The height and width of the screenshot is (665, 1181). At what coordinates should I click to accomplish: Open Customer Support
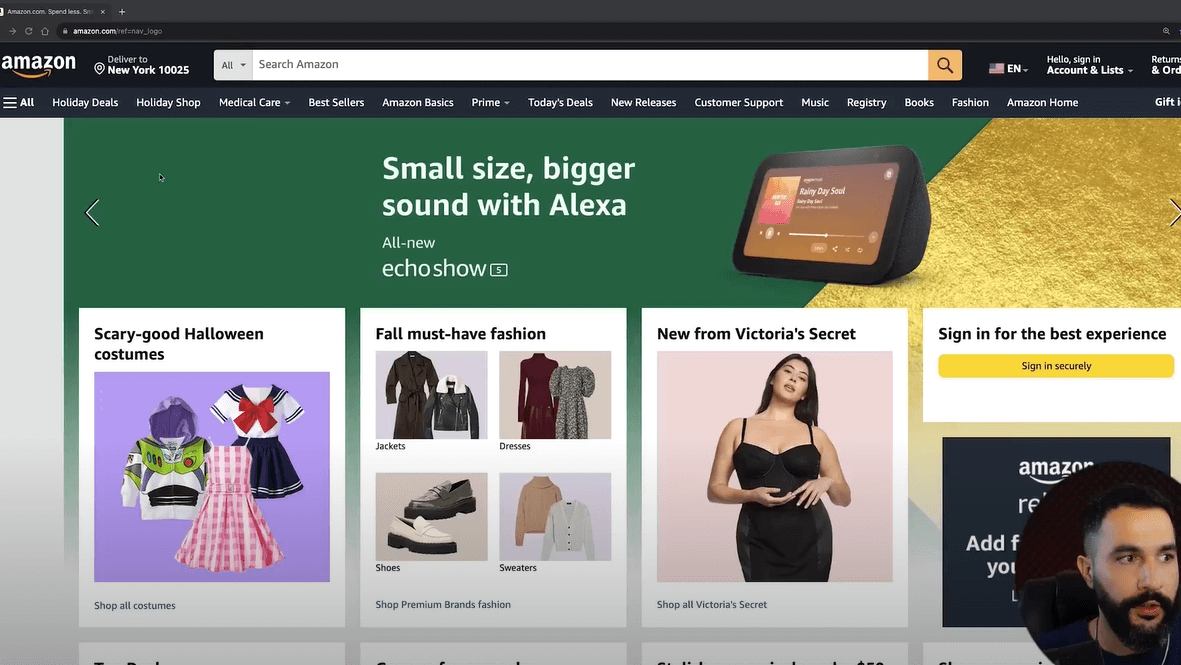click(x=739, y=102)
